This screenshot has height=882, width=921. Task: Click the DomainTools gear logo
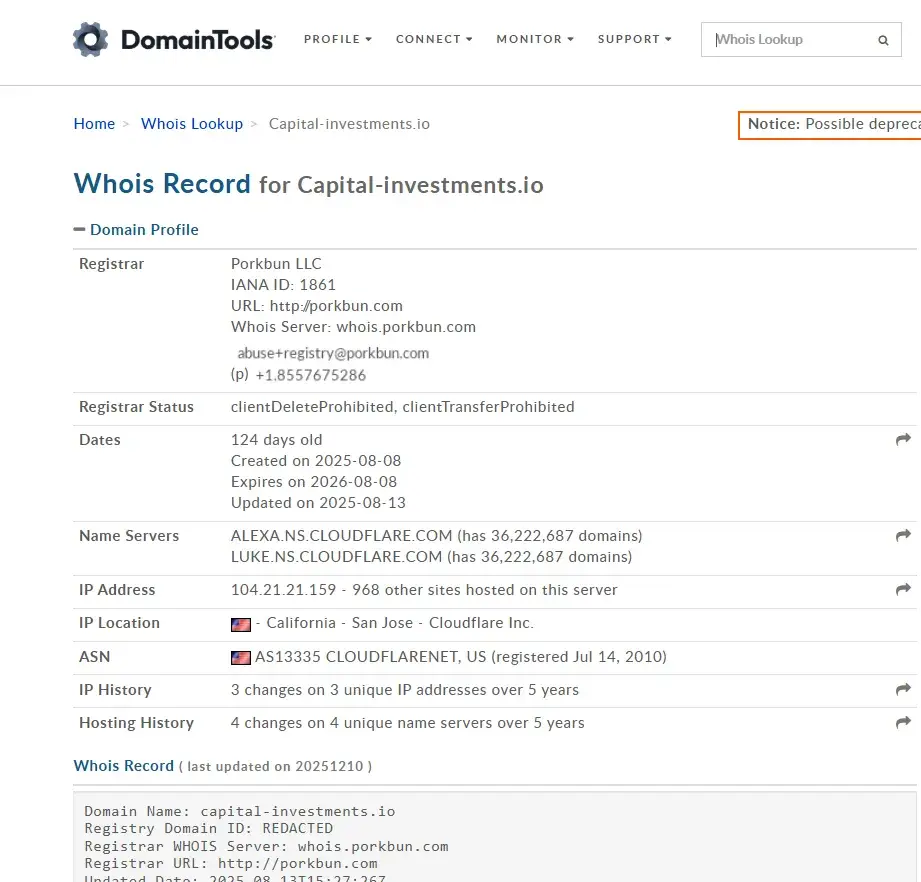[x=90, y=39]
